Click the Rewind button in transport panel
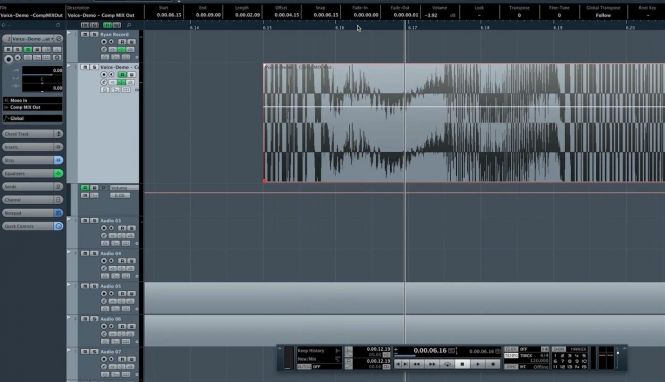 click(x=417, y=364)
